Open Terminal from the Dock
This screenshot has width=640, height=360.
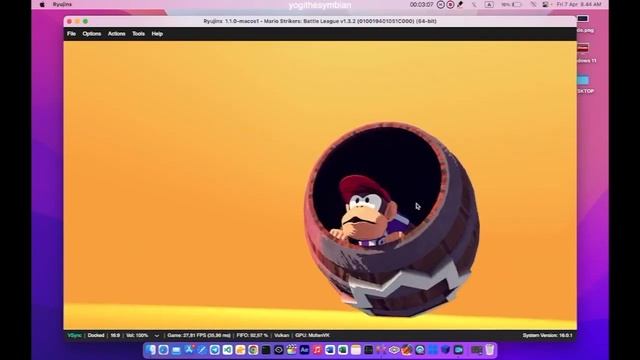point(266,350)
